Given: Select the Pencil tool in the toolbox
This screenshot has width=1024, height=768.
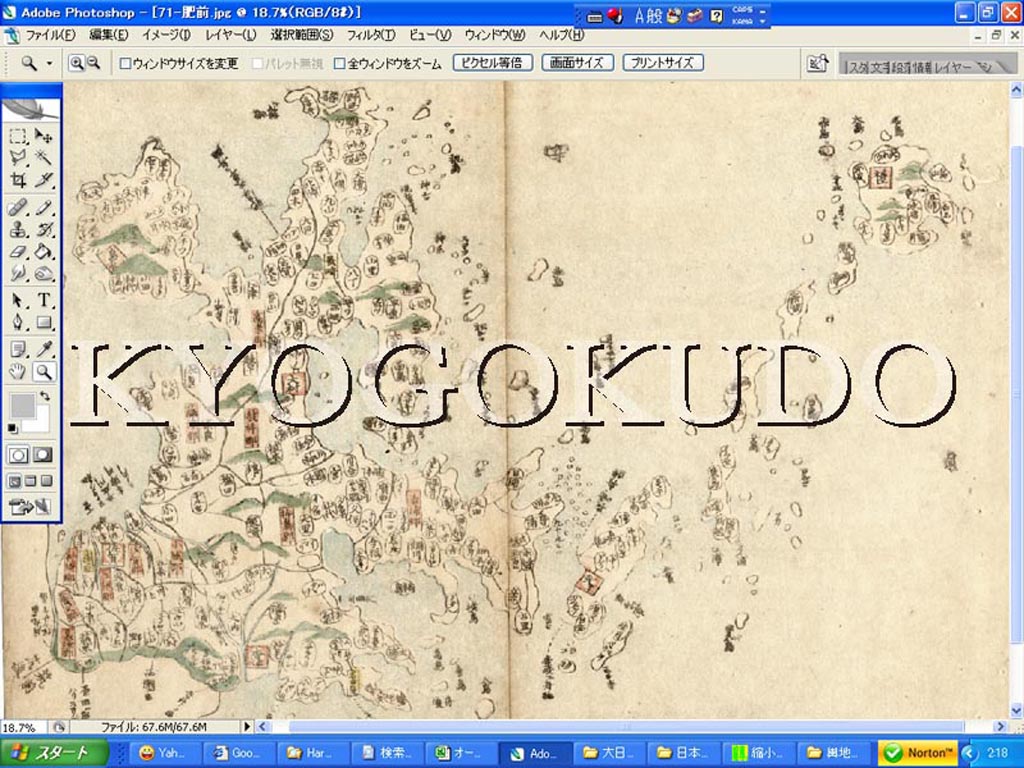Looking at the screenshot, I should pos(43,208).
